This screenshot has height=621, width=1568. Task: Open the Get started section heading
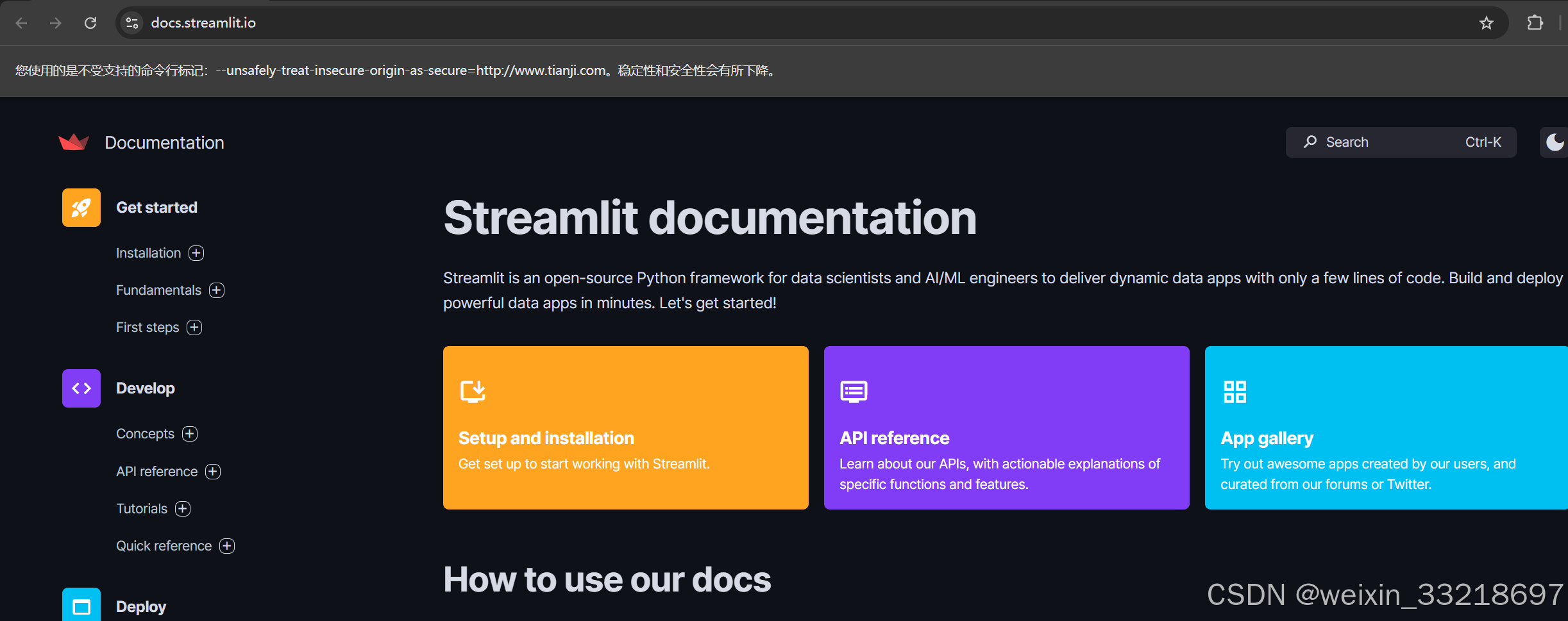156,208
